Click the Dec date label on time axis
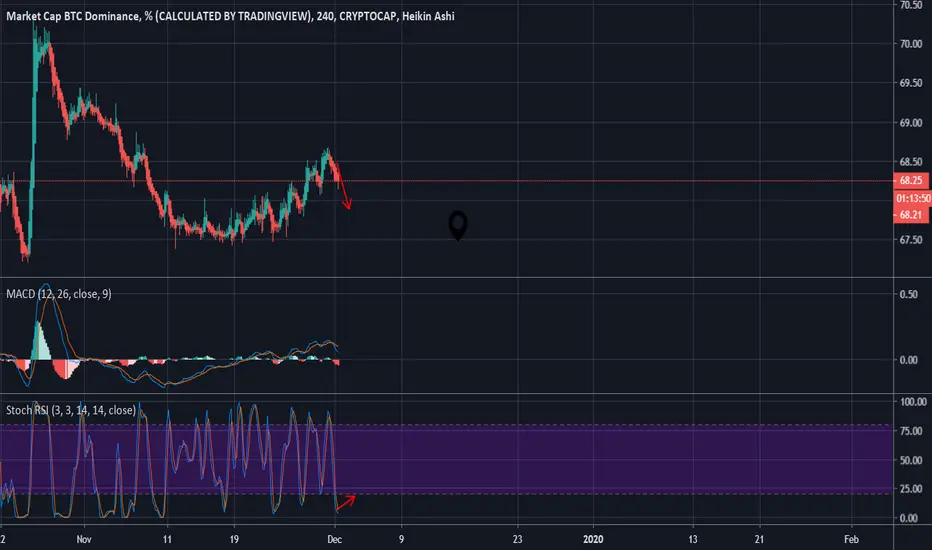932x550 pixels. [x=335, y=539]
